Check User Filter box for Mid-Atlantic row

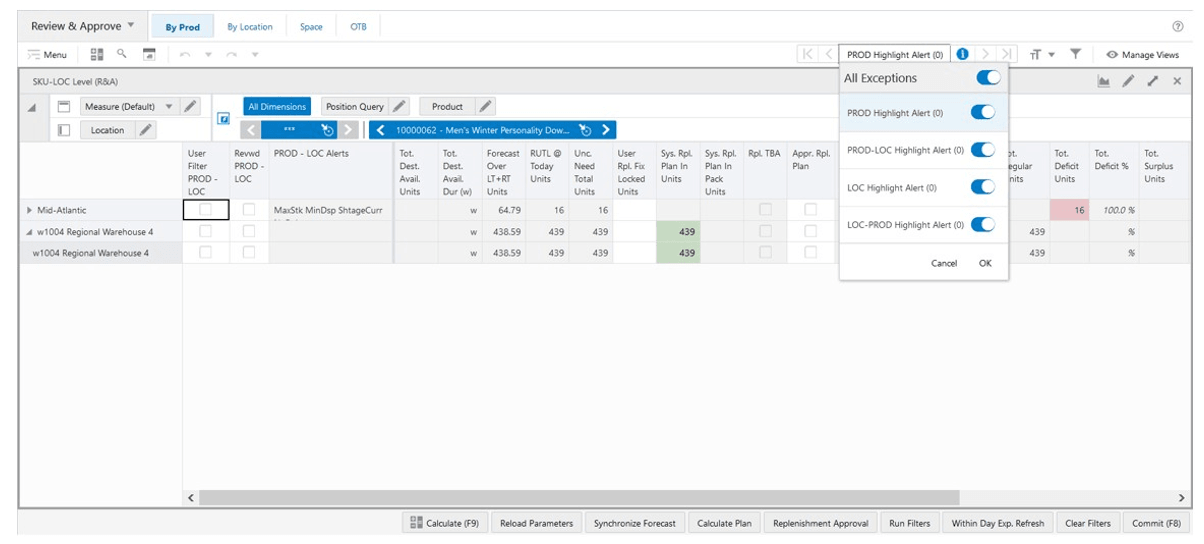[206, 210]
